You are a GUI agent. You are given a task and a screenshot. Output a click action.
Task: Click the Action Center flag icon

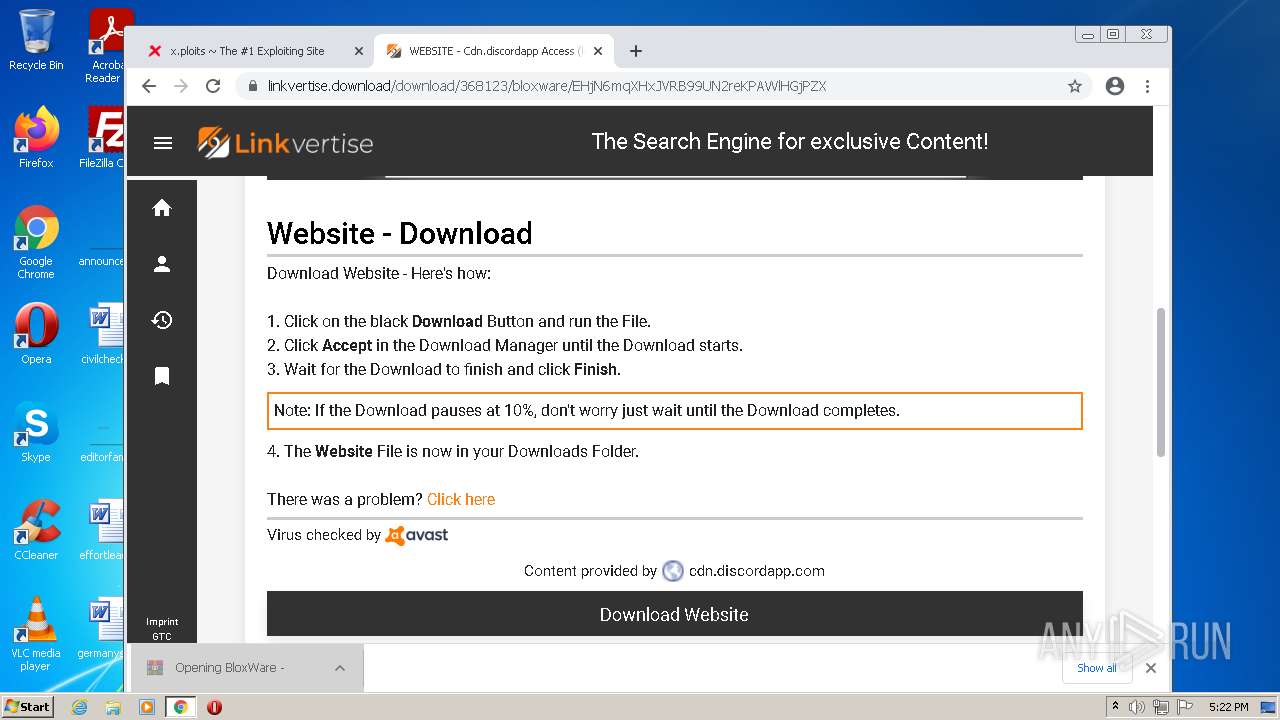1183,707
